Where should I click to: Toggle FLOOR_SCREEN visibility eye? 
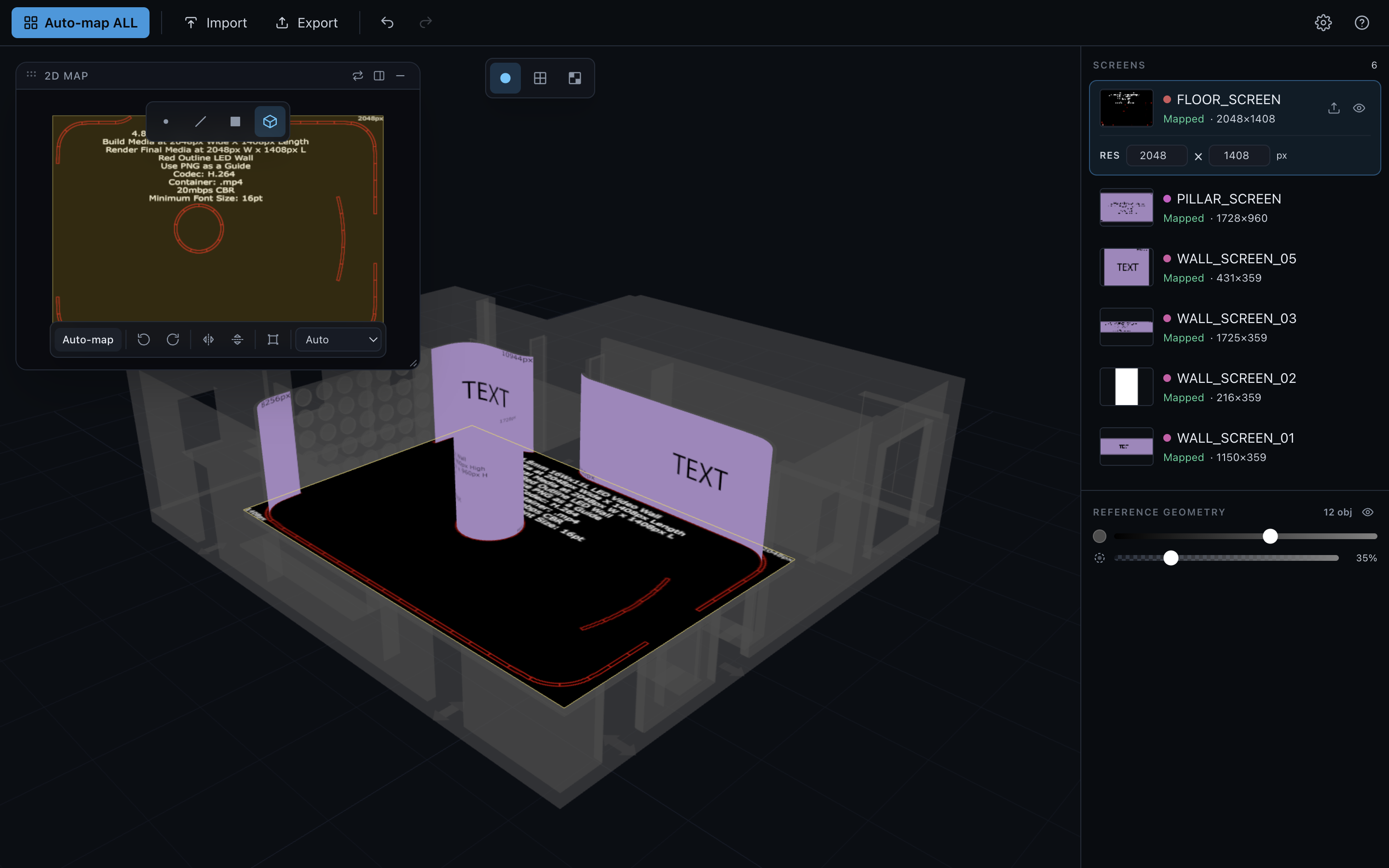click(x=1359, y=108)
